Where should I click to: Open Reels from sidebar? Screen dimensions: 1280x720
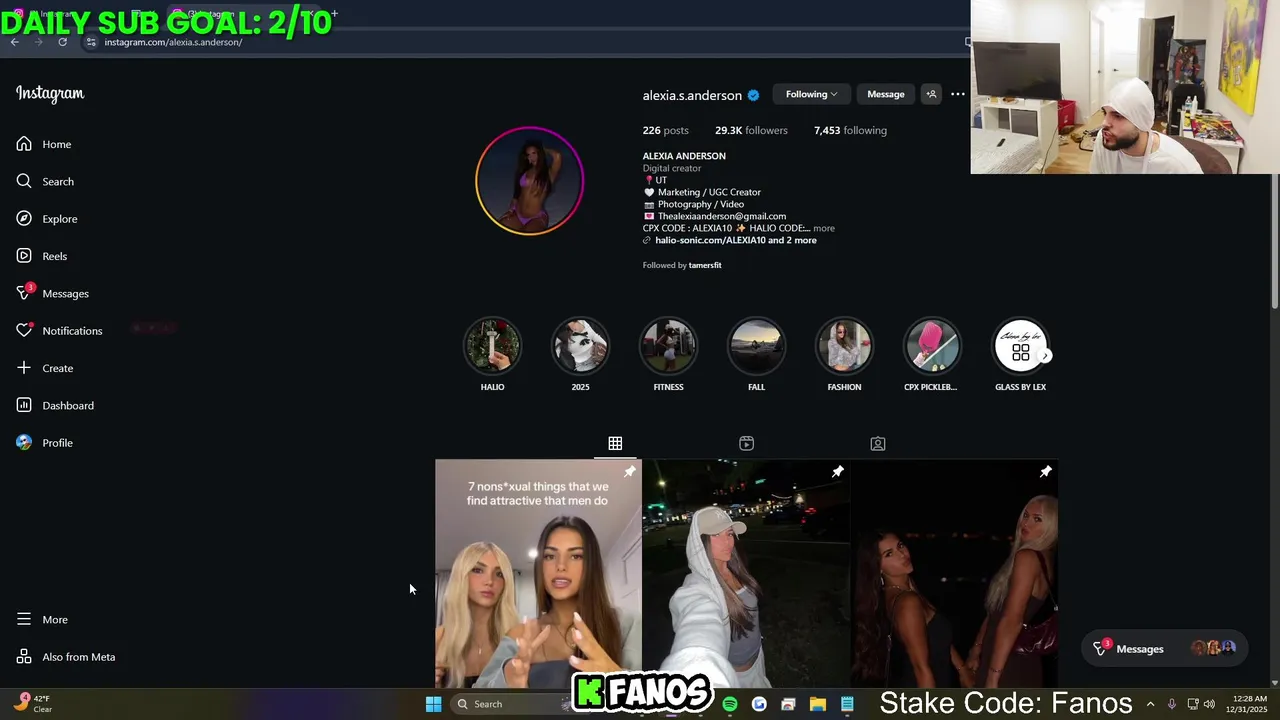[42, 256]
